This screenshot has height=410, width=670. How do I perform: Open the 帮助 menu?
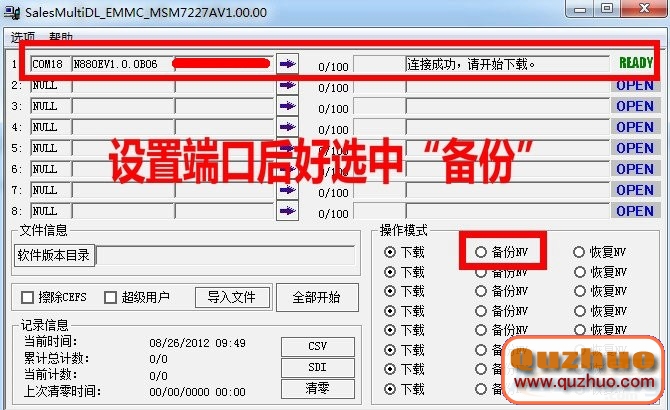[x=61, y=37]
